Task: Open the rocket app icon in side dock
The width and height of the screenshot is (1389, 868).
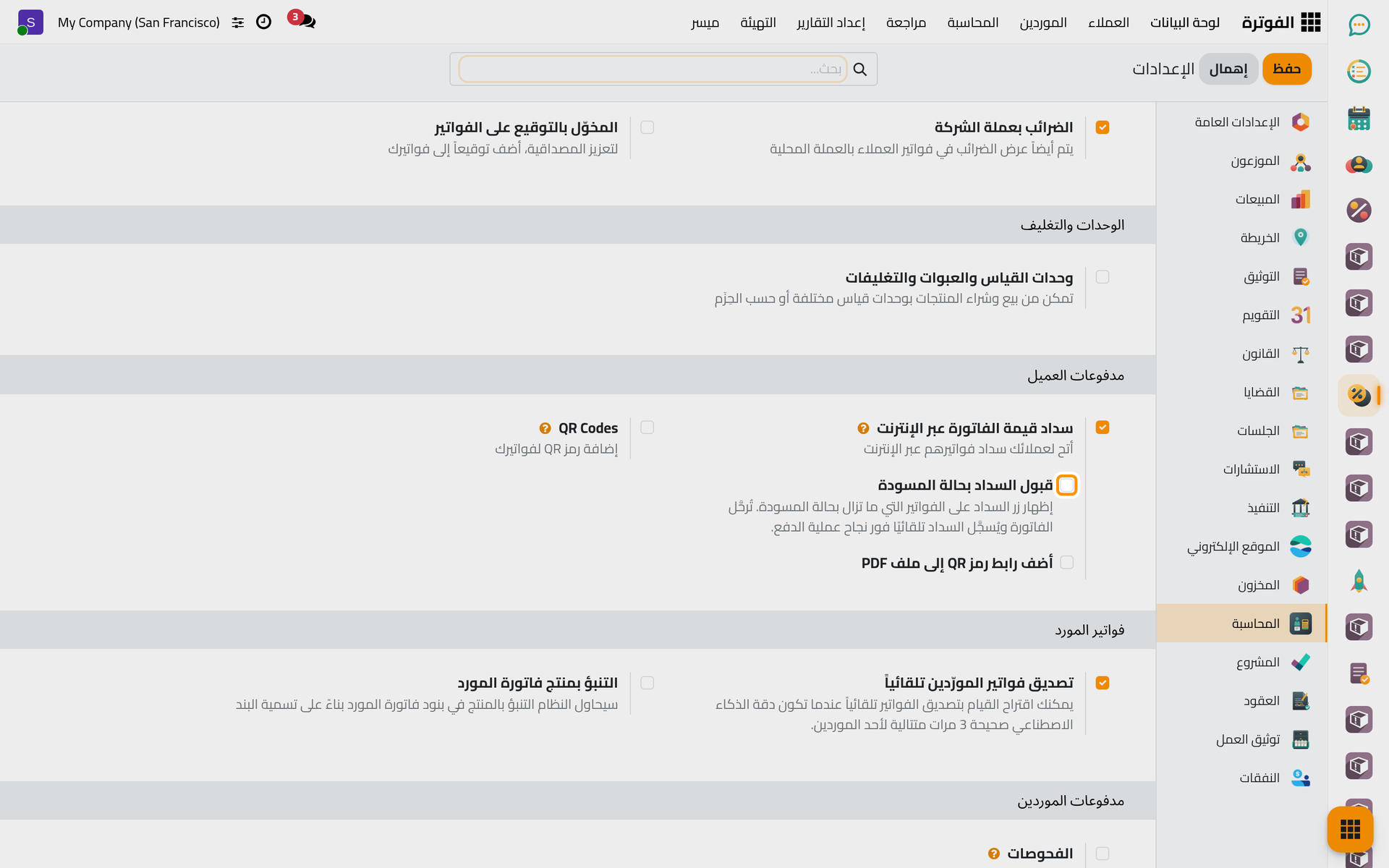Action: pyautogui.click(x=1359, y=581)
